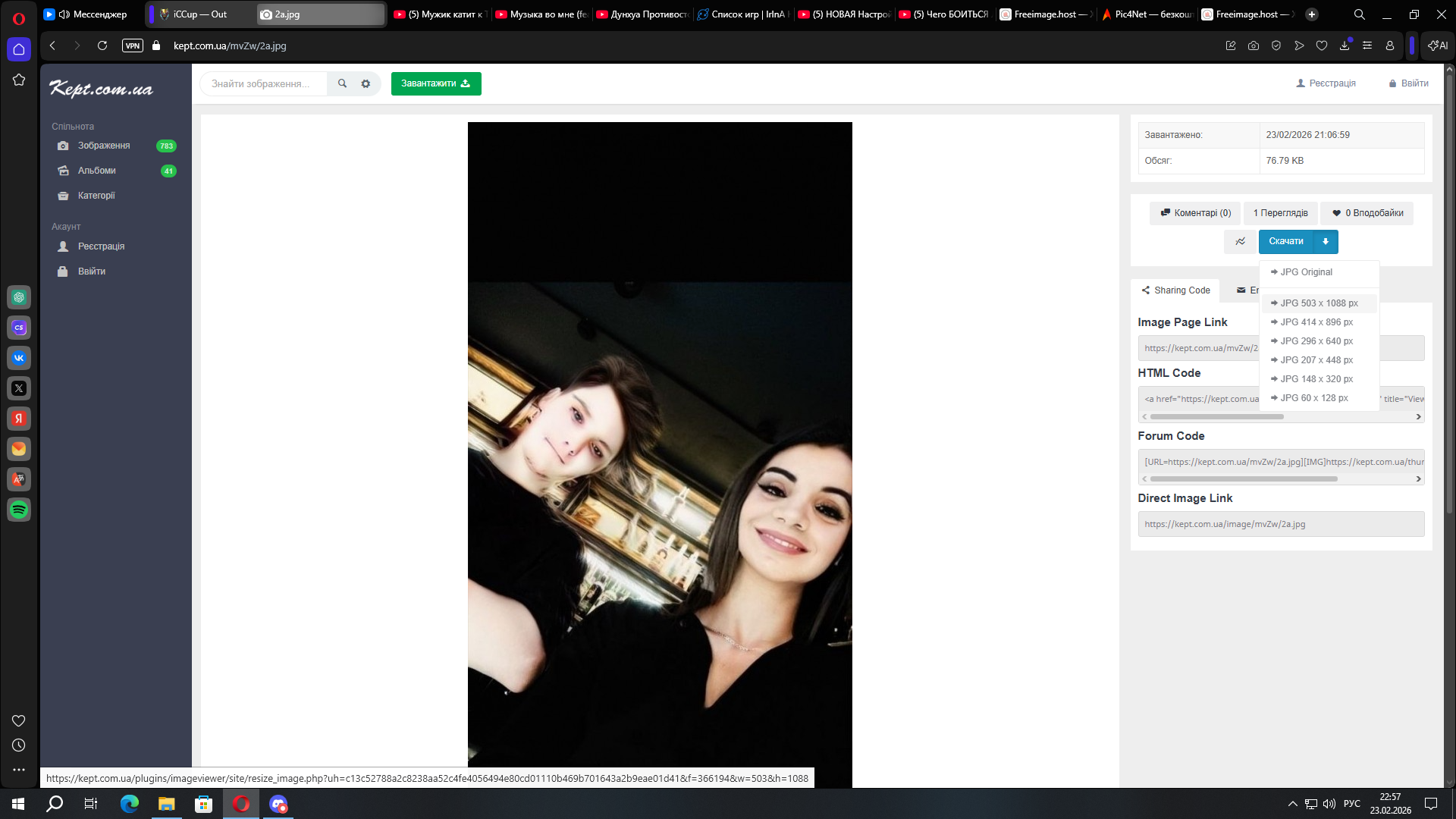Open the ChatGPT icon in the Opera sidebar
The width and height of the screenshot is (1456, 819).
click(x=19, y=297)
